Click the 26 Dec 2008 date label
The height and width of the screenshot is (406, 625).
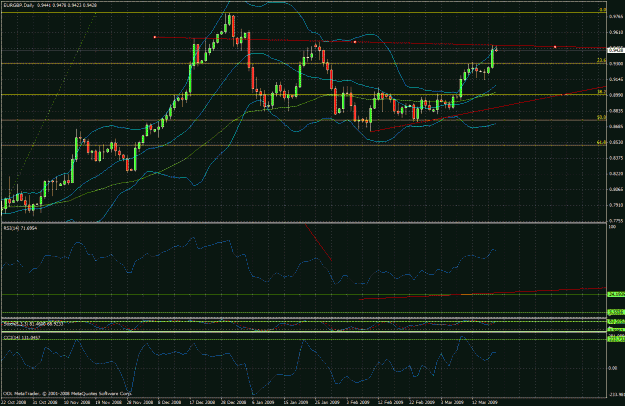point(234,402)
